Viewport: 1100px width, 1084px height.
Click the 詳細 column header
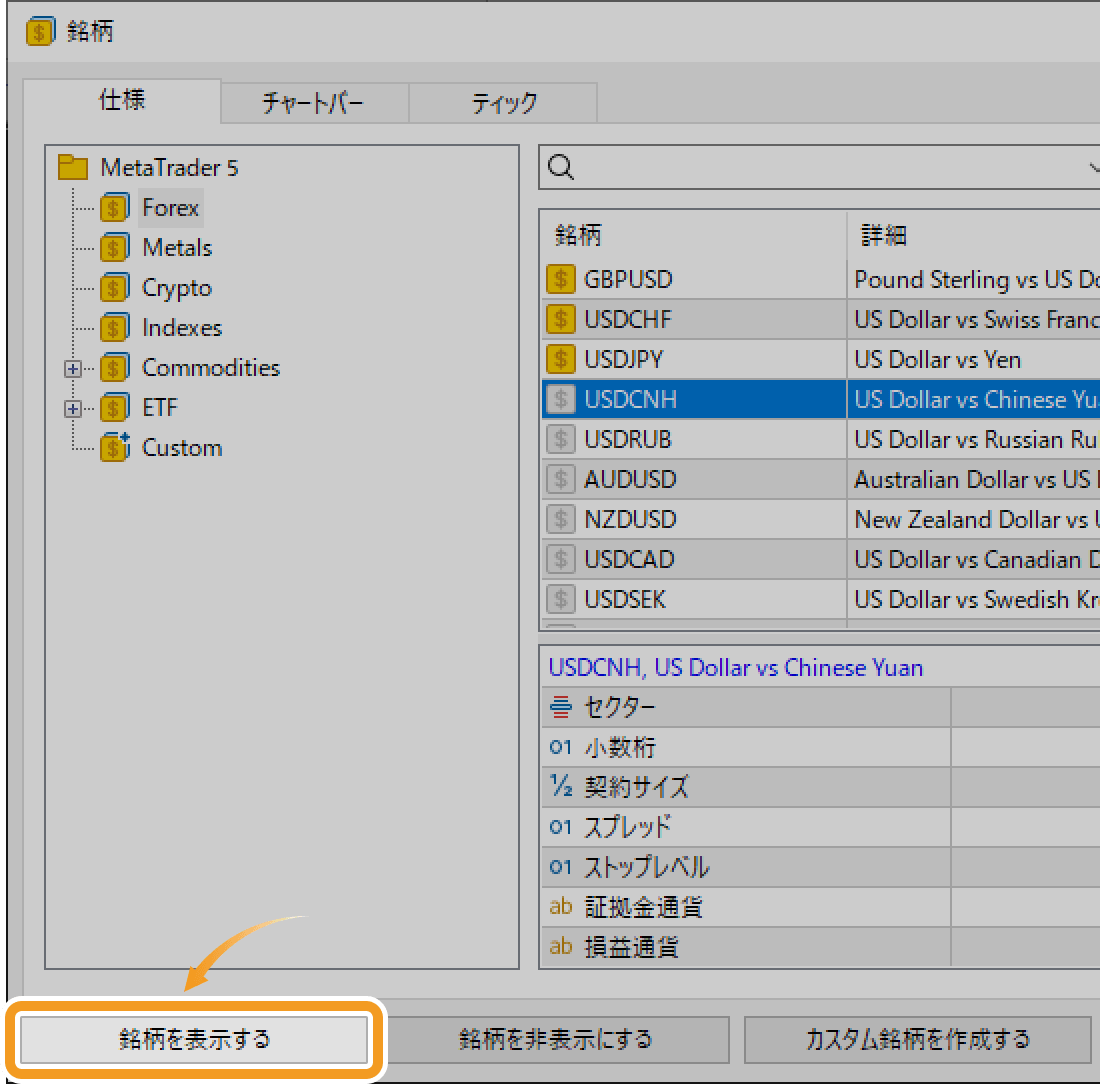(x=974, y=235)
